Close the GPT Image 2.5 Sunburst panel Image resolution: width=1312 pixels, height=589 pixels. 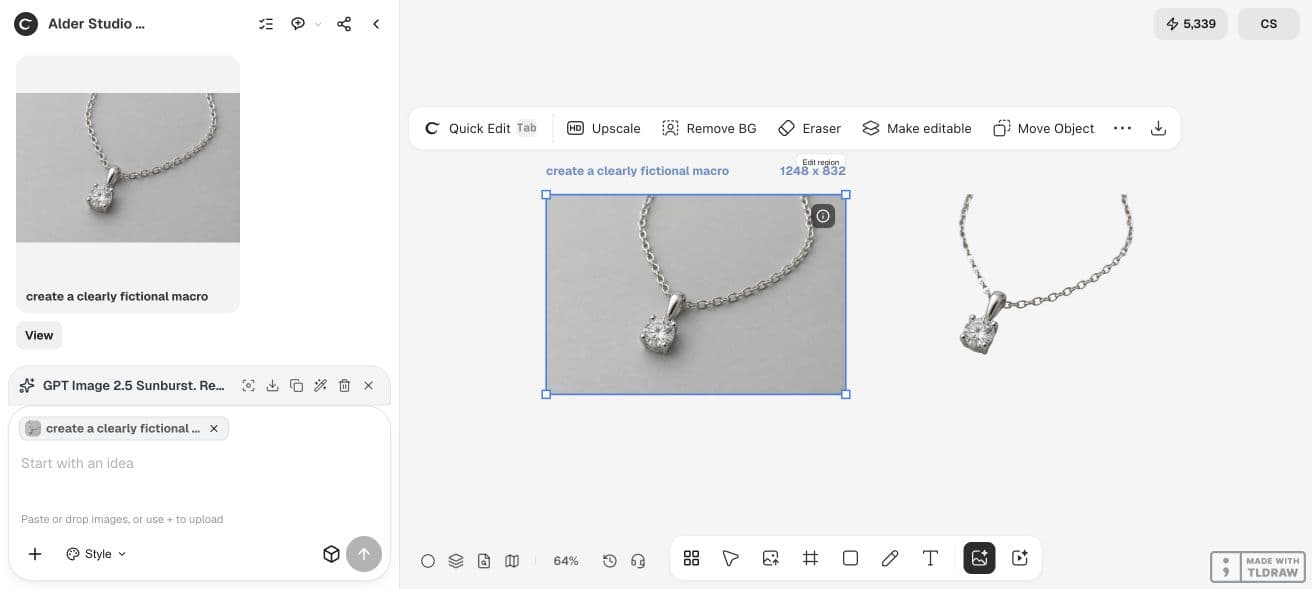(368, 385)
